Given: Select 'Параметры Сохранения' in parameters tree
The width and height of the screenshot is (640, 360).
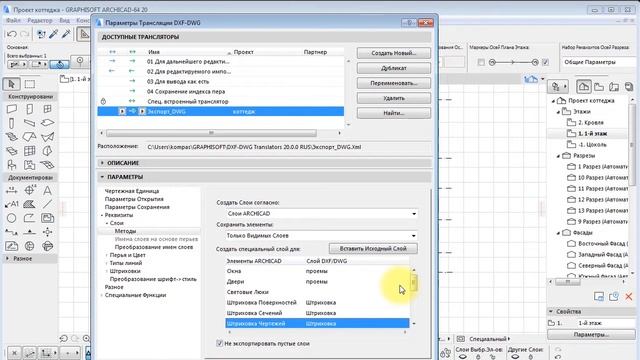Looking at the screenshot, I should pos(137,207).
